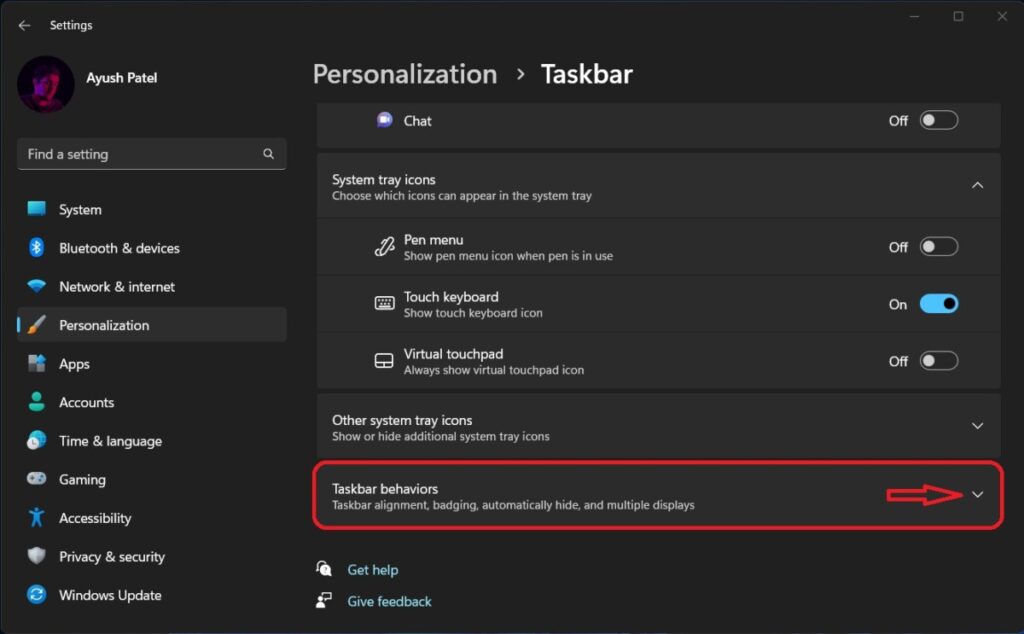Click the System monitor icon in sidebar
The height and width of the screenshot is (634, 1024).
pyautogui.click(x=37, y=209)
